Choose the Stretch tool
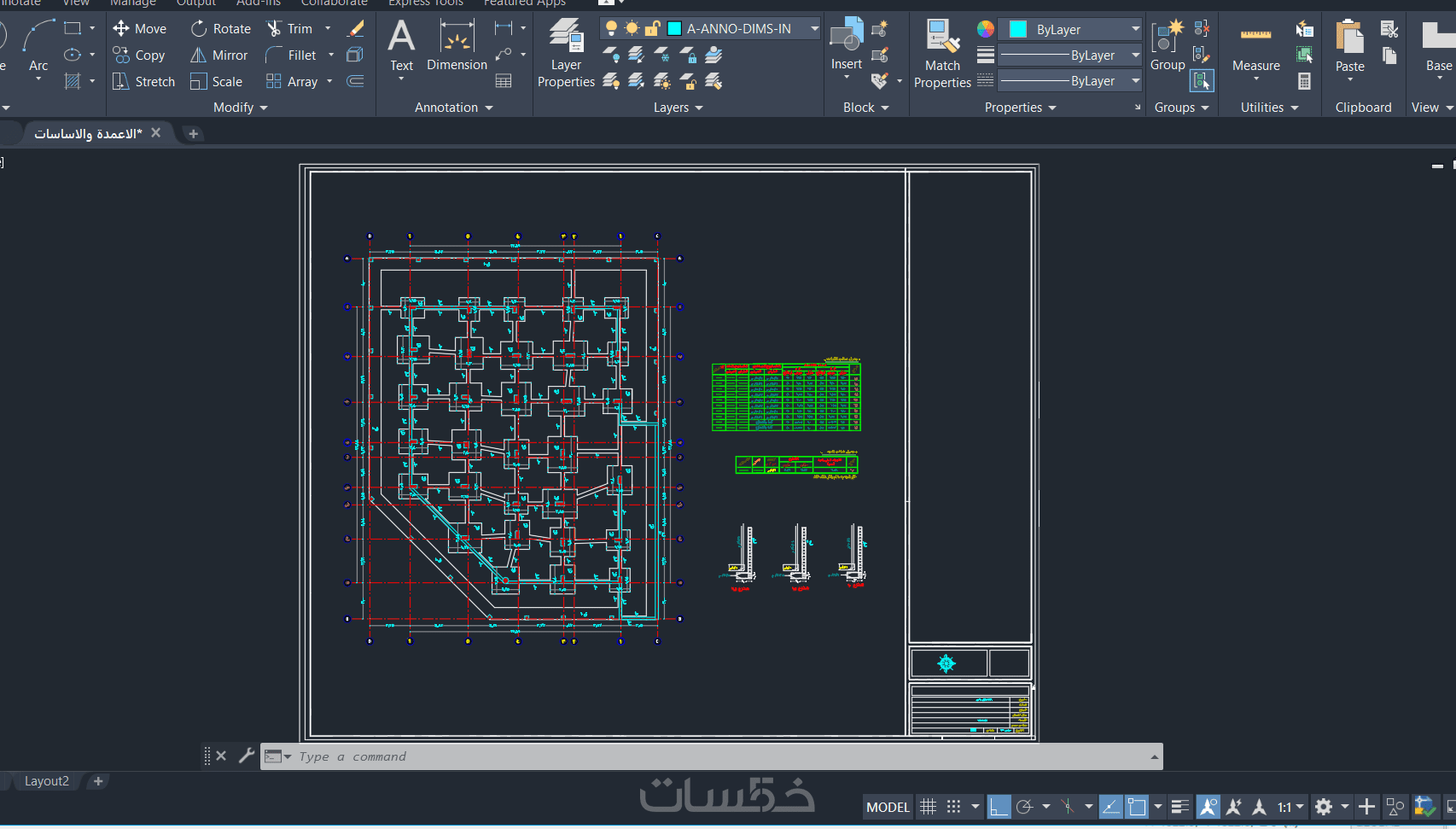 click(143, 82)
